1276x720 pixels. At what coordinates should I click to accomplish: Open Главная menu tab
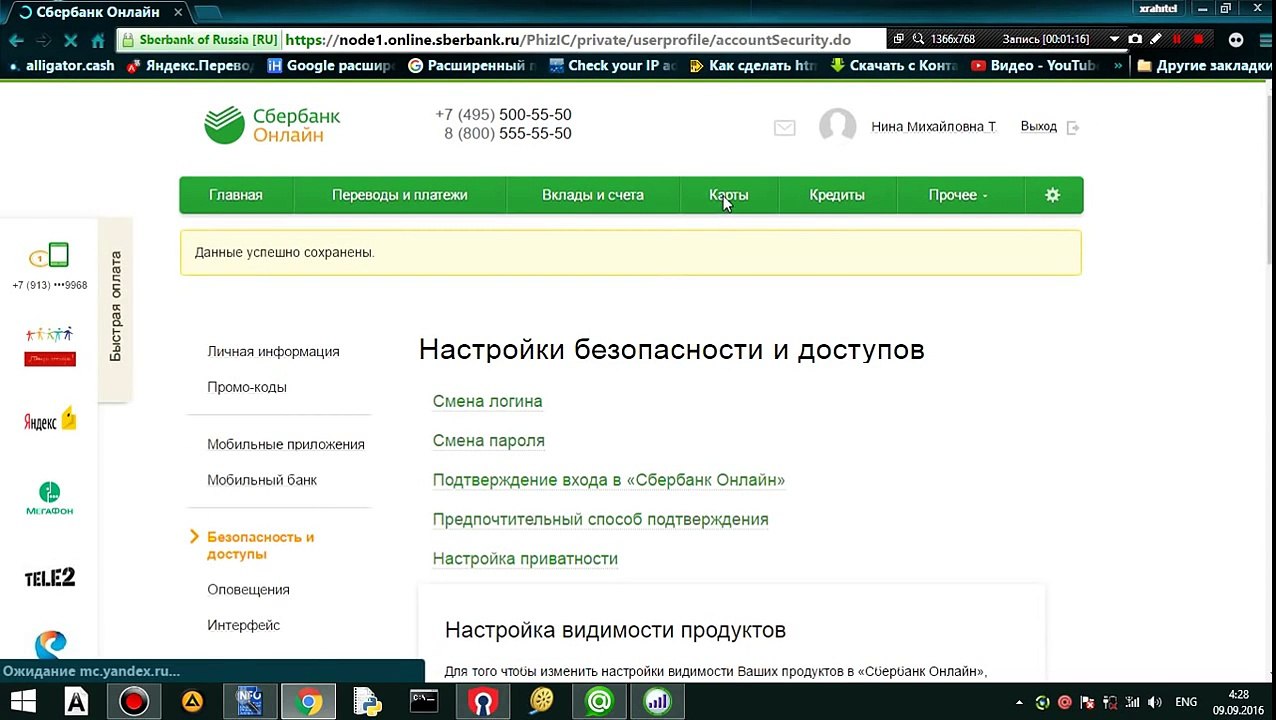pyautogui.click(x=236, y=195)
